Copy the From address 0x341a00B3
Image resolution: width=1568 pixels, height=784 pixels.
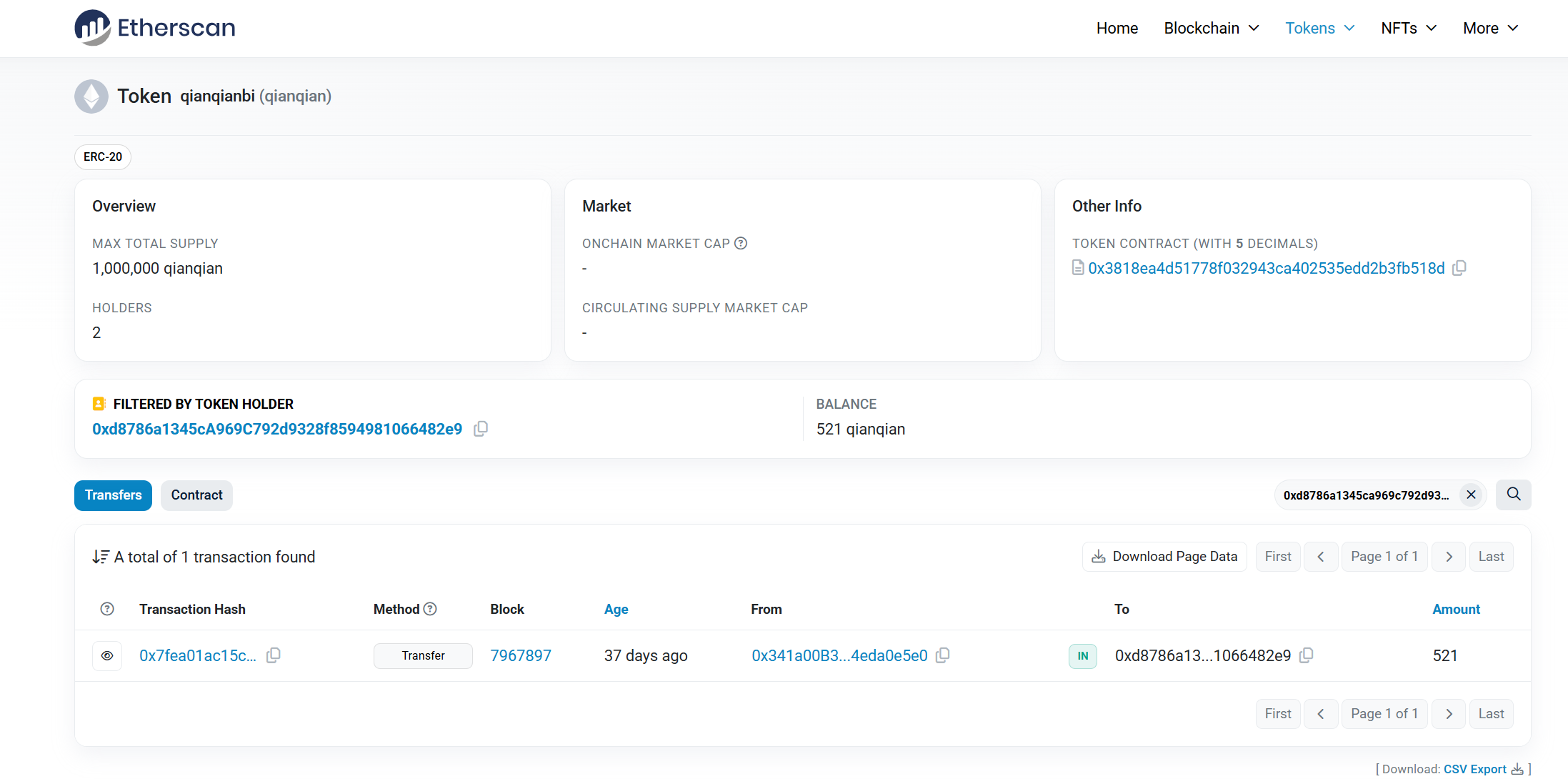click(943, 655)
